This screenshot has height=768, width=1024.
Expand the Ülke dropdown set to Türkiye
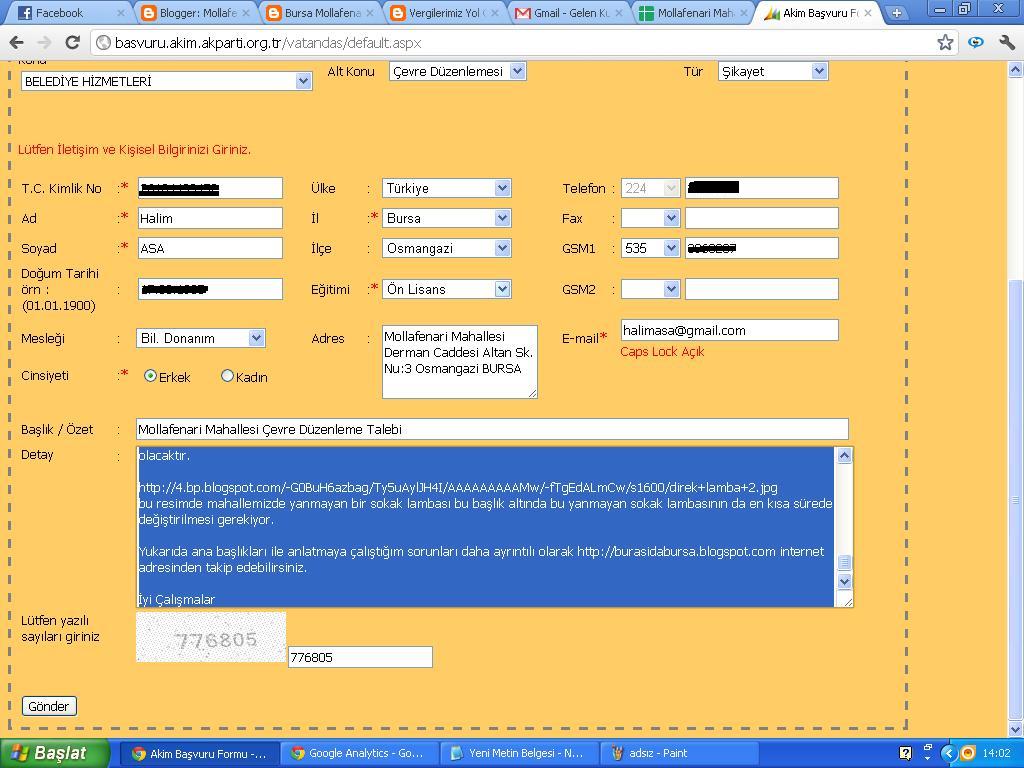[447, 188]
